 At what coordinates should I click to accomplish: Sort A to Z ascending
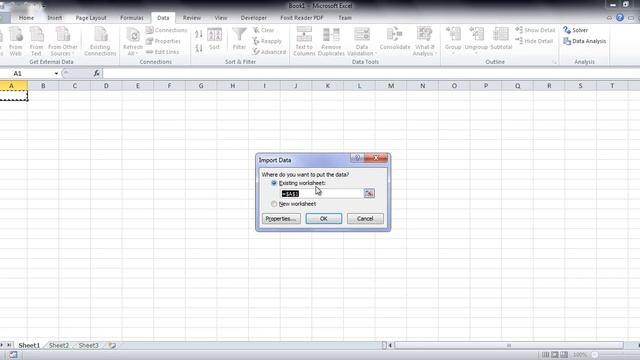click(x=199, y=34)
